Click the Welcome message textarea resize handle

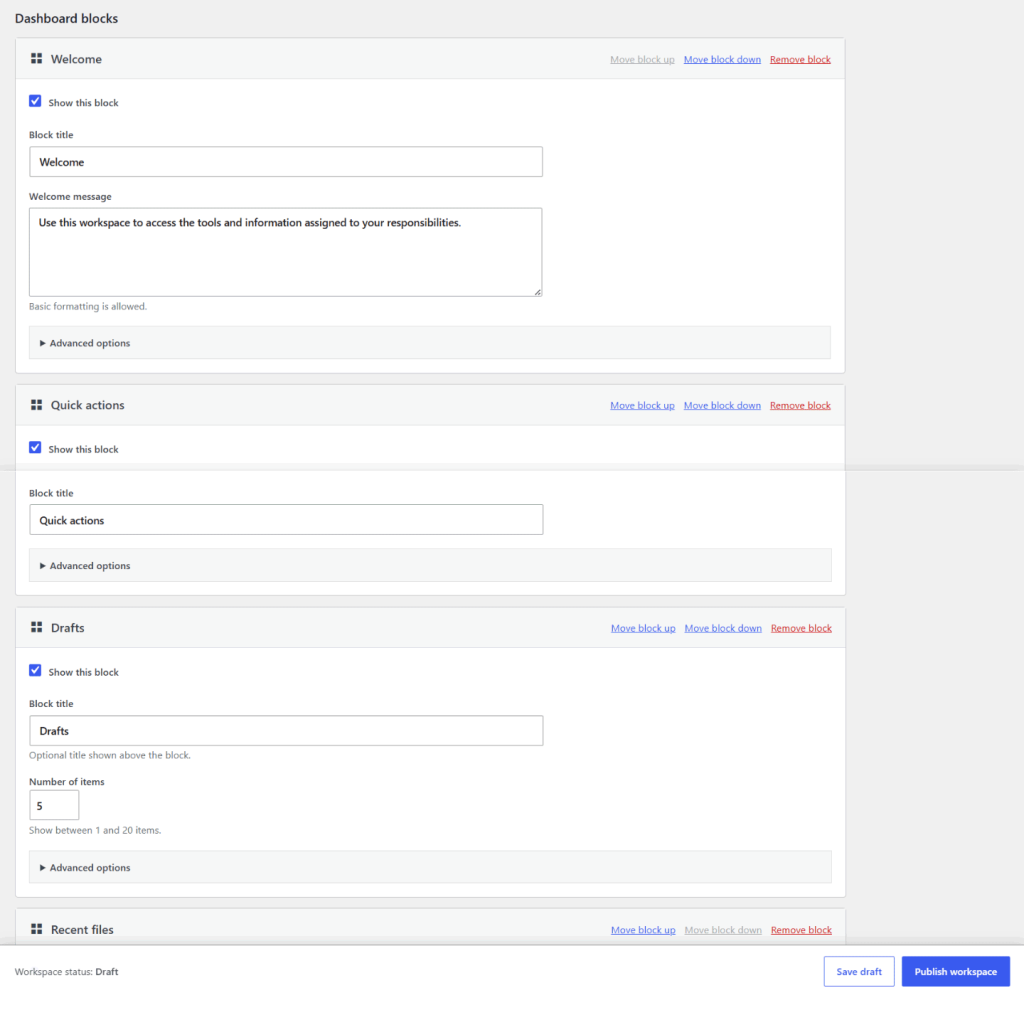click(x=537, y=292)
